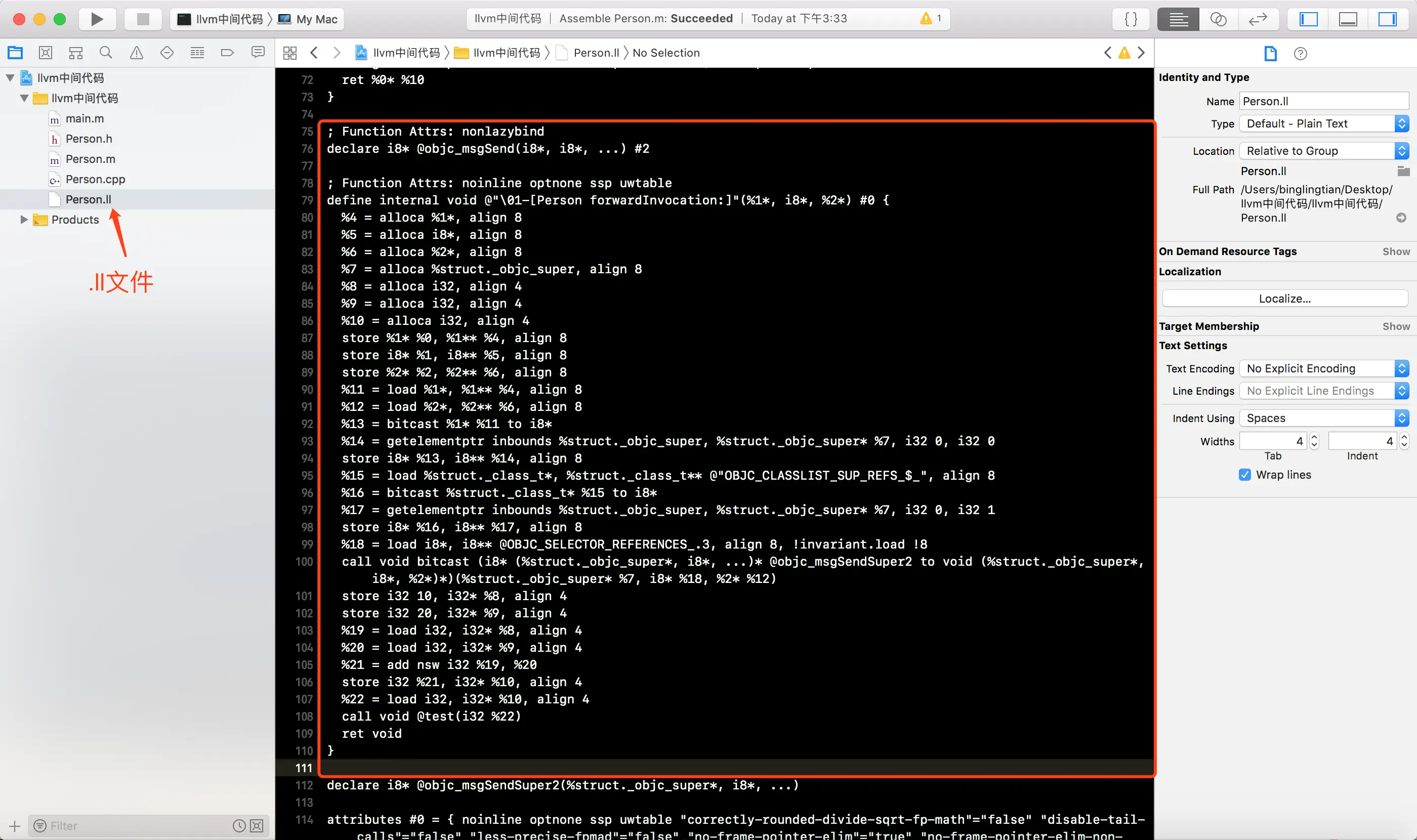Open the Find navigator (magnifier icon)

tap(106, 53)
